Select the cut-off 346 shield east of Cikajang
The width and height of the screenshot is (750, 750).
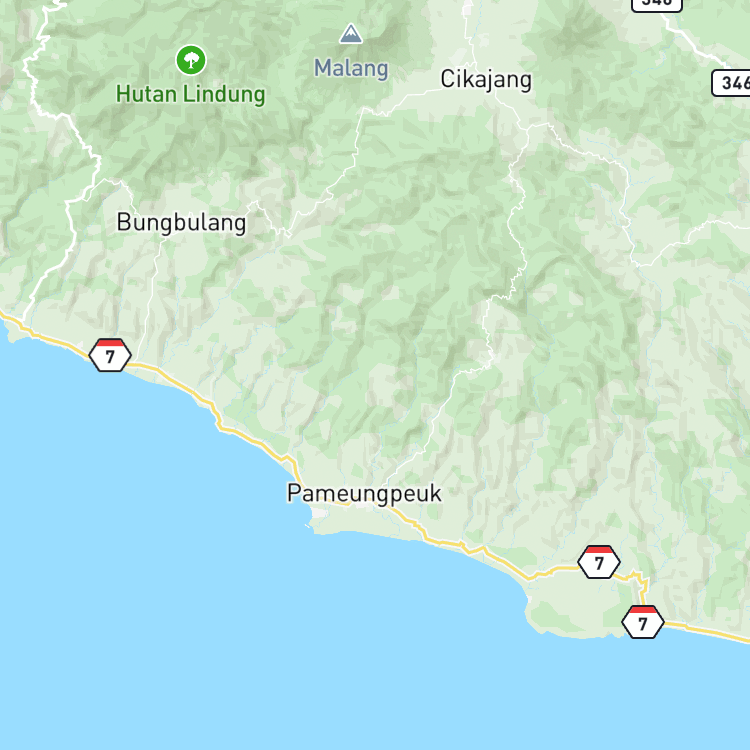pos(732,83)
